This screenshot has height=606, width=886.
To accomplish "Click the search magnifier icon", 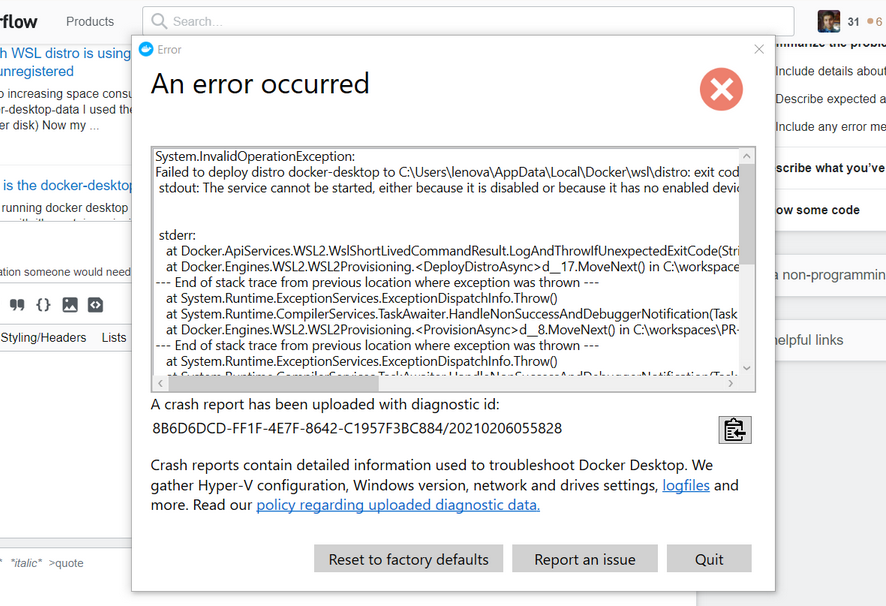I will [159, 21].
